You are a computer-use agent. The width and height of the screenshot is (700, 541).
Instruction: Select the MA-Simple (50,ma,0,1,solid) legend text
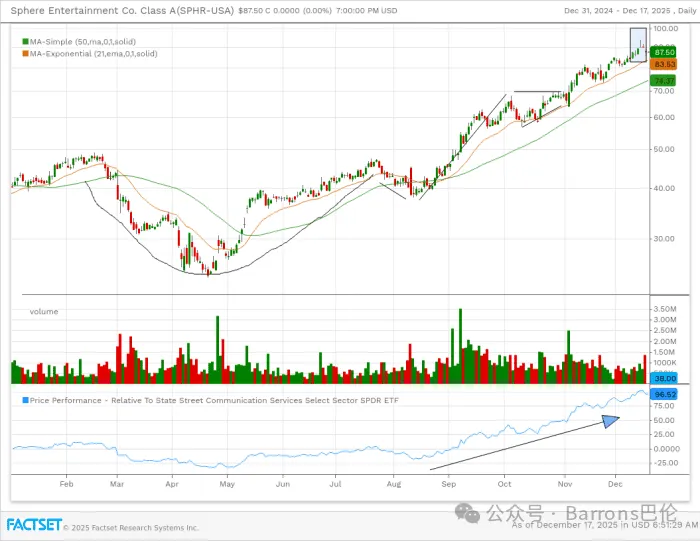click(x=83, y=42)
